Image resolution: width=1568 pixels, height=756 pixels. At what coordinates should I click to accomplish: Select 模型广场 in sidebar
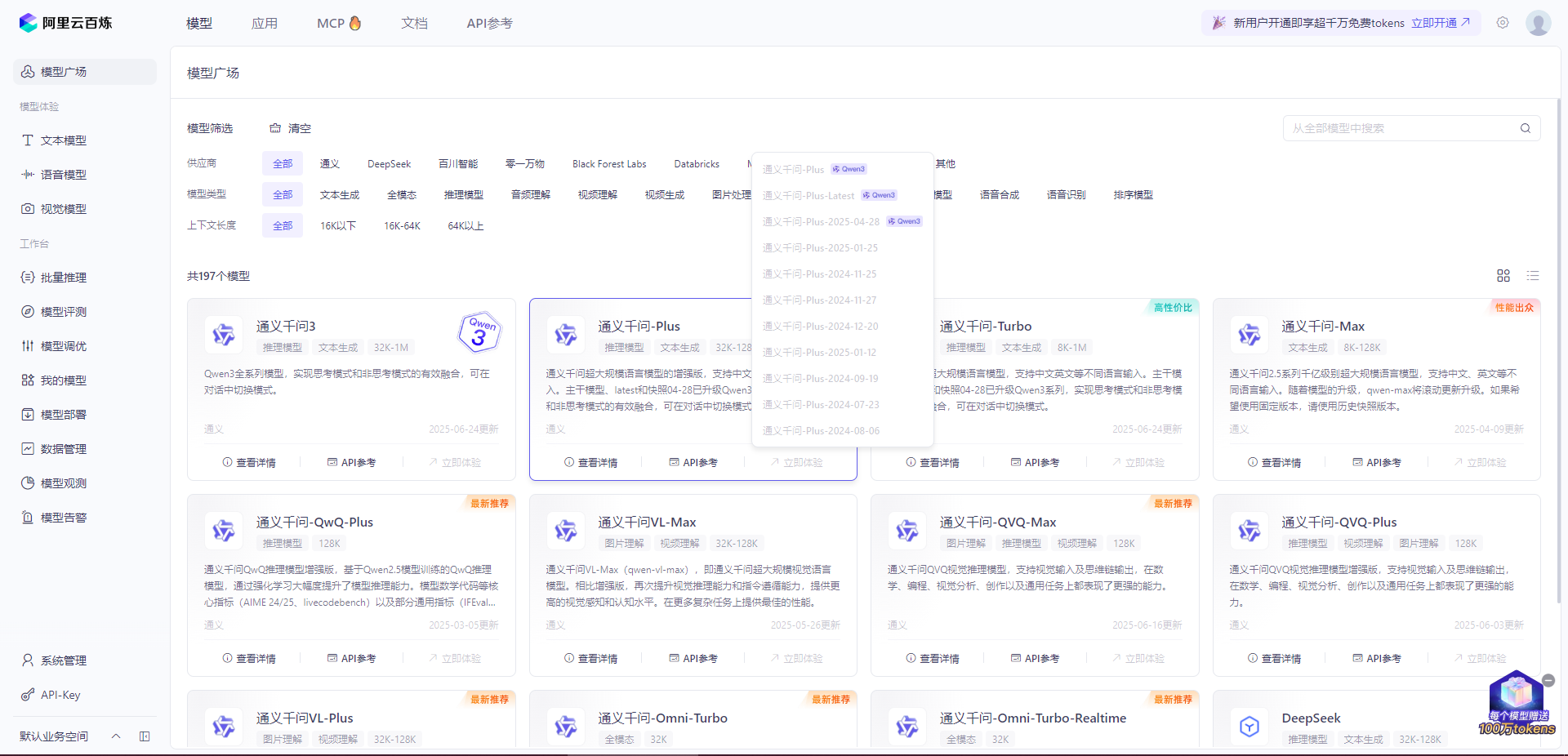(x=85, y=72)
